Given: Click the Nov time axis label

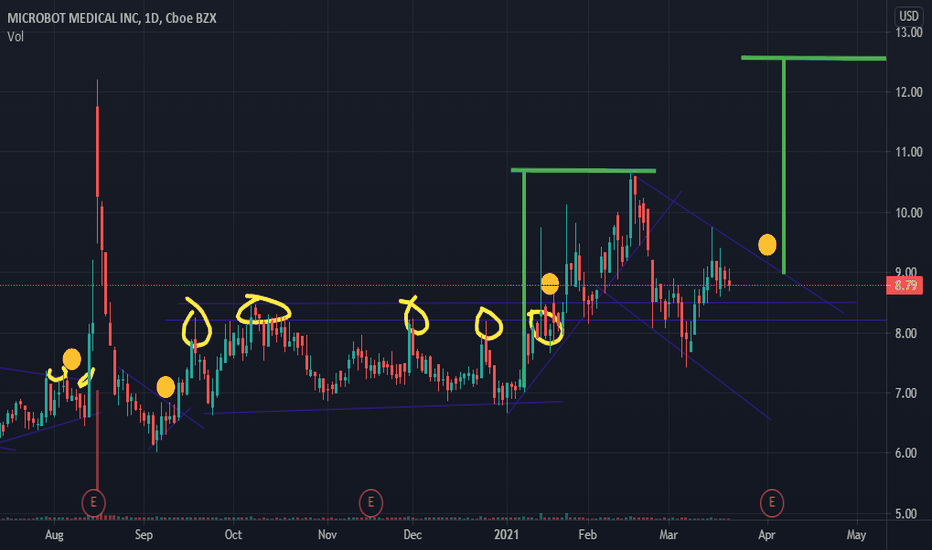Looking at the screenshot, I should tap(328, 535).
